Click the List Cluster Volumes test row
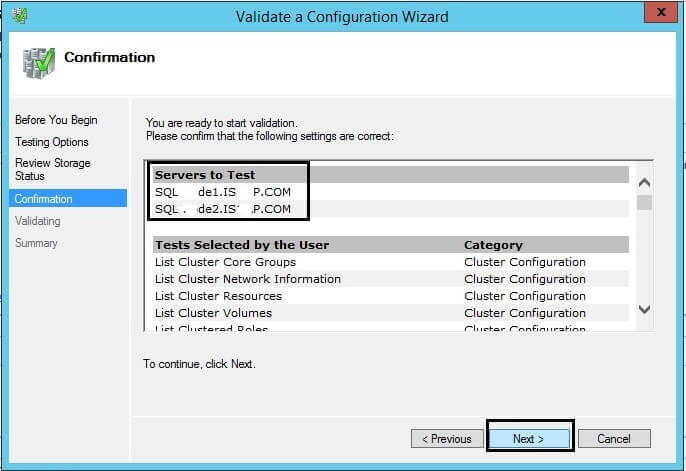686x471 pixels. [x=213, y=313]
